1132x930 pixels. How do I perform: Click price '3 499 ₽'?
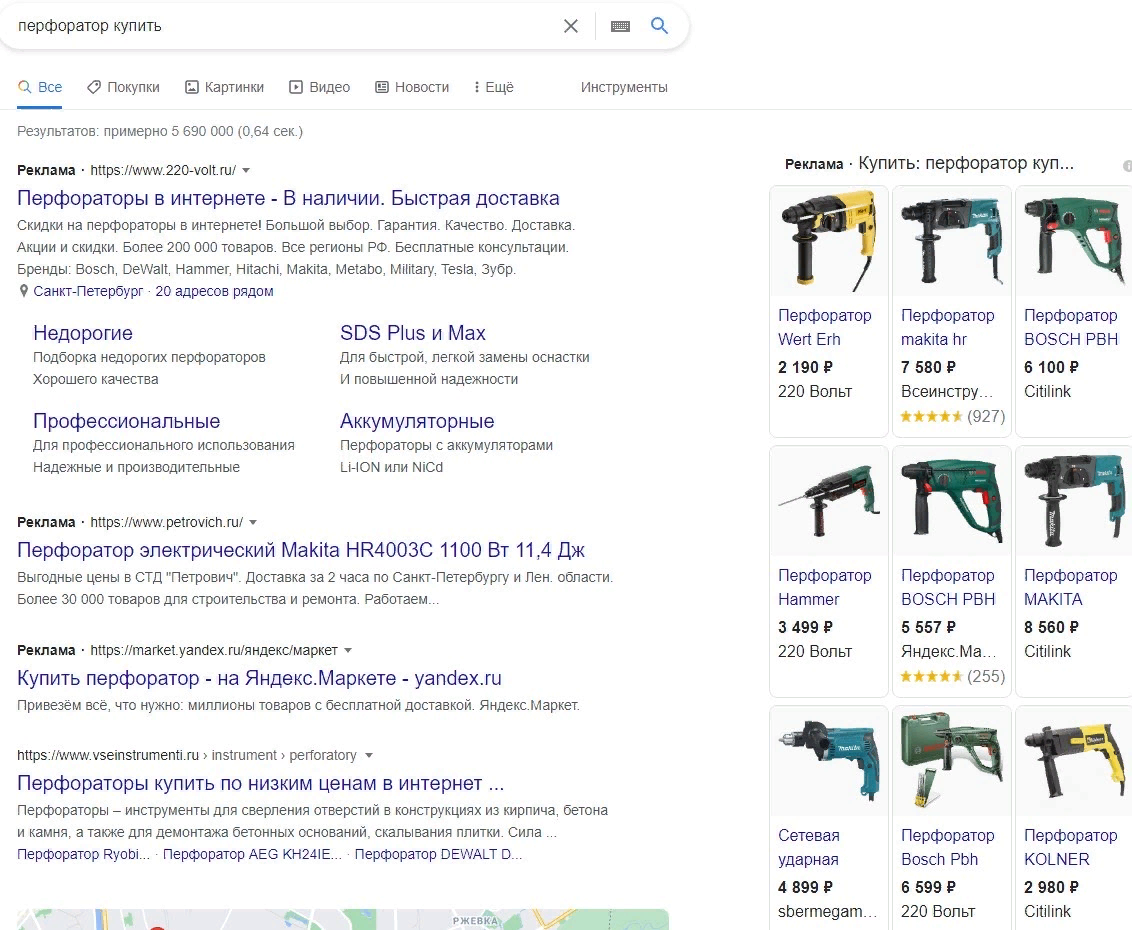pyautogui.click(x=805, y=627)
